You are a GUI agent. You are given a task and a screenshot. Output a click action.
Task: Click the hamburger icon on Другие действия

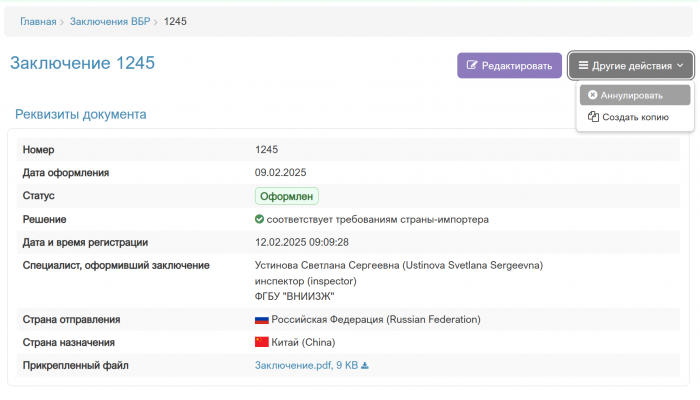click(583, 66)
